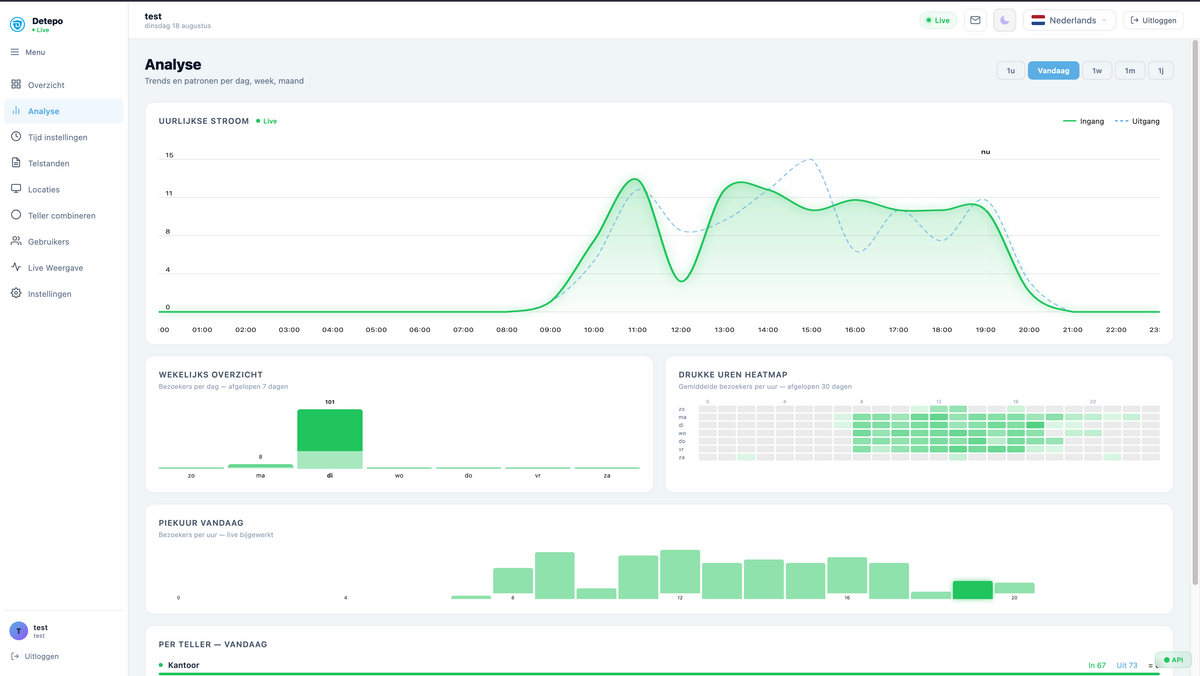The image size is (1200, 676).
Task: Click the 'wo' label in heatmap rows
Action: coord(682,433)
